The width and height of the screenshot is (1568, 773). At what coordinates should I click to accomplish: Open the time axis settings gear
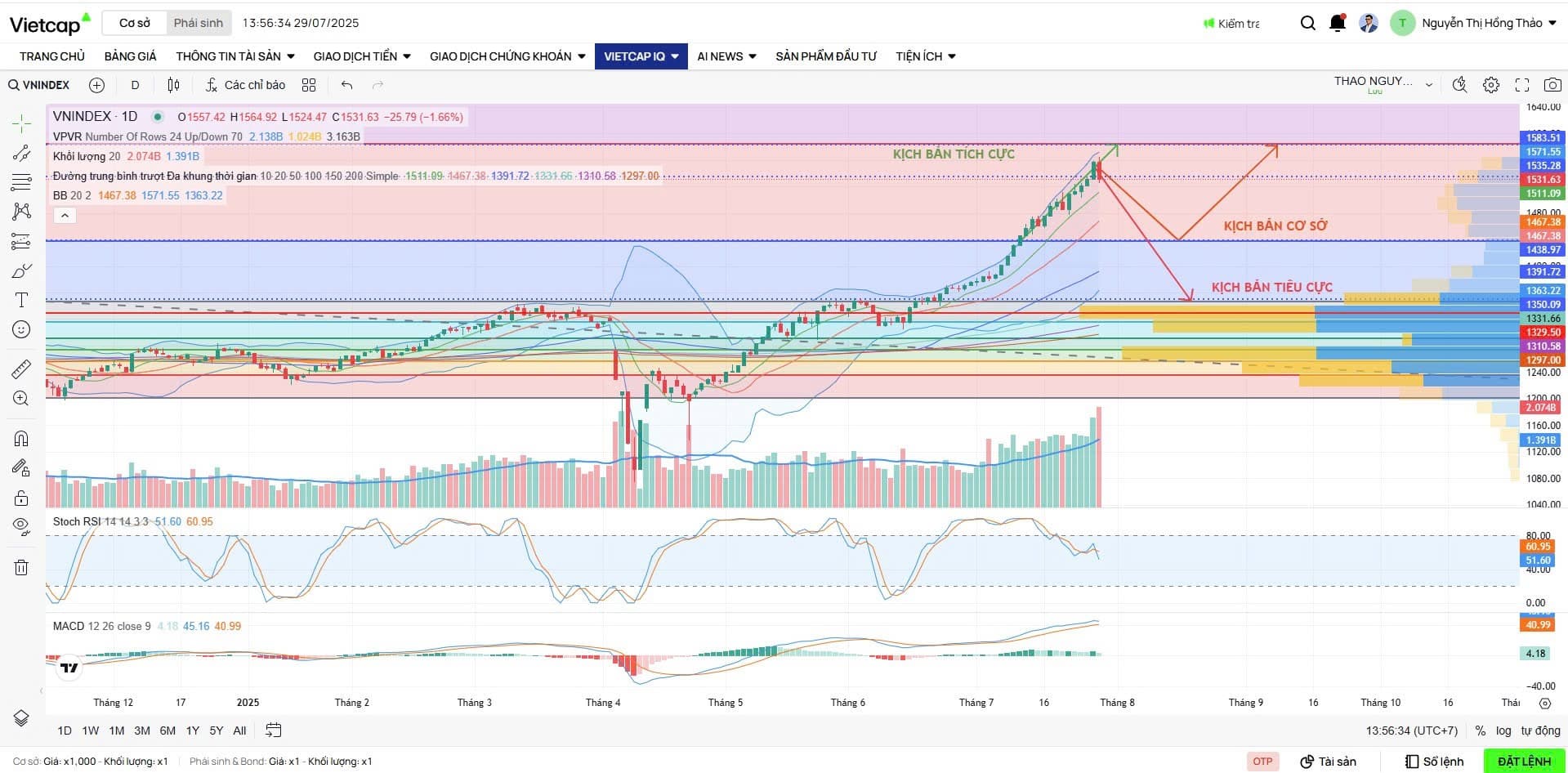click(1544, 703)
